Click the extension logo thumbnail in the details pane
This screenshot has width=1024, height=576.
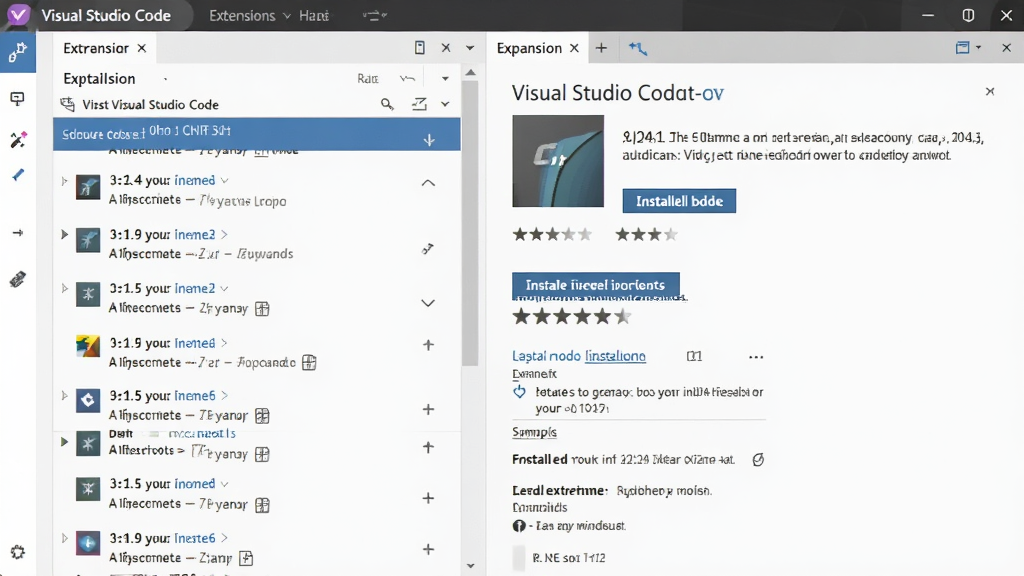tap(558, 161)
